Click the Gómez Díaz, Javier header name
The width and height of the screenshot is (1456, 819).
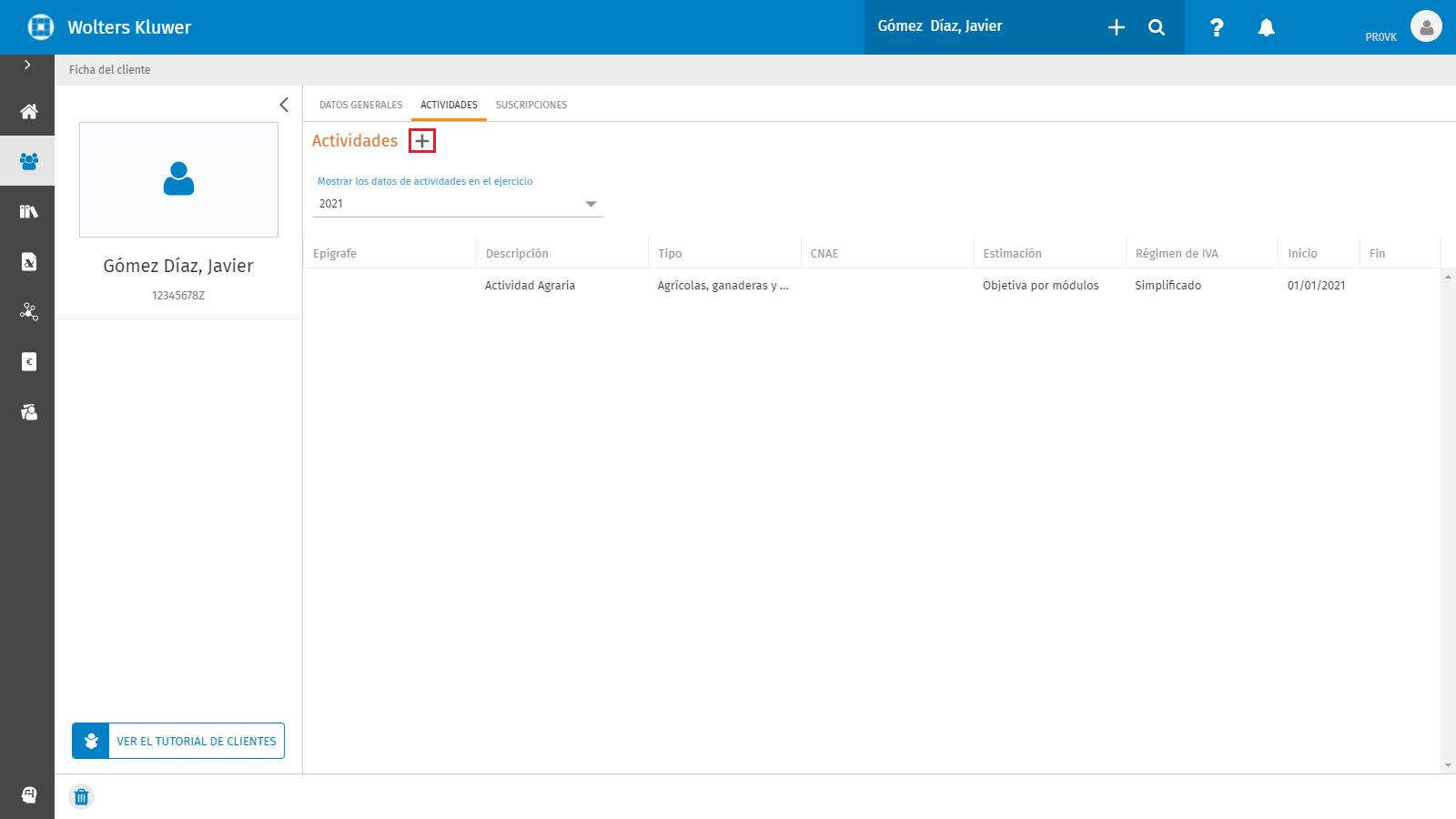click(940, 26)
